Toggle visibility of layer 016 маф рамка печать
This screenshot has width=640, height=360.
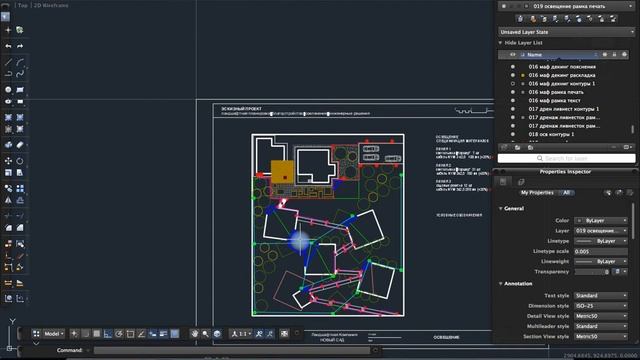click(513, 92)
